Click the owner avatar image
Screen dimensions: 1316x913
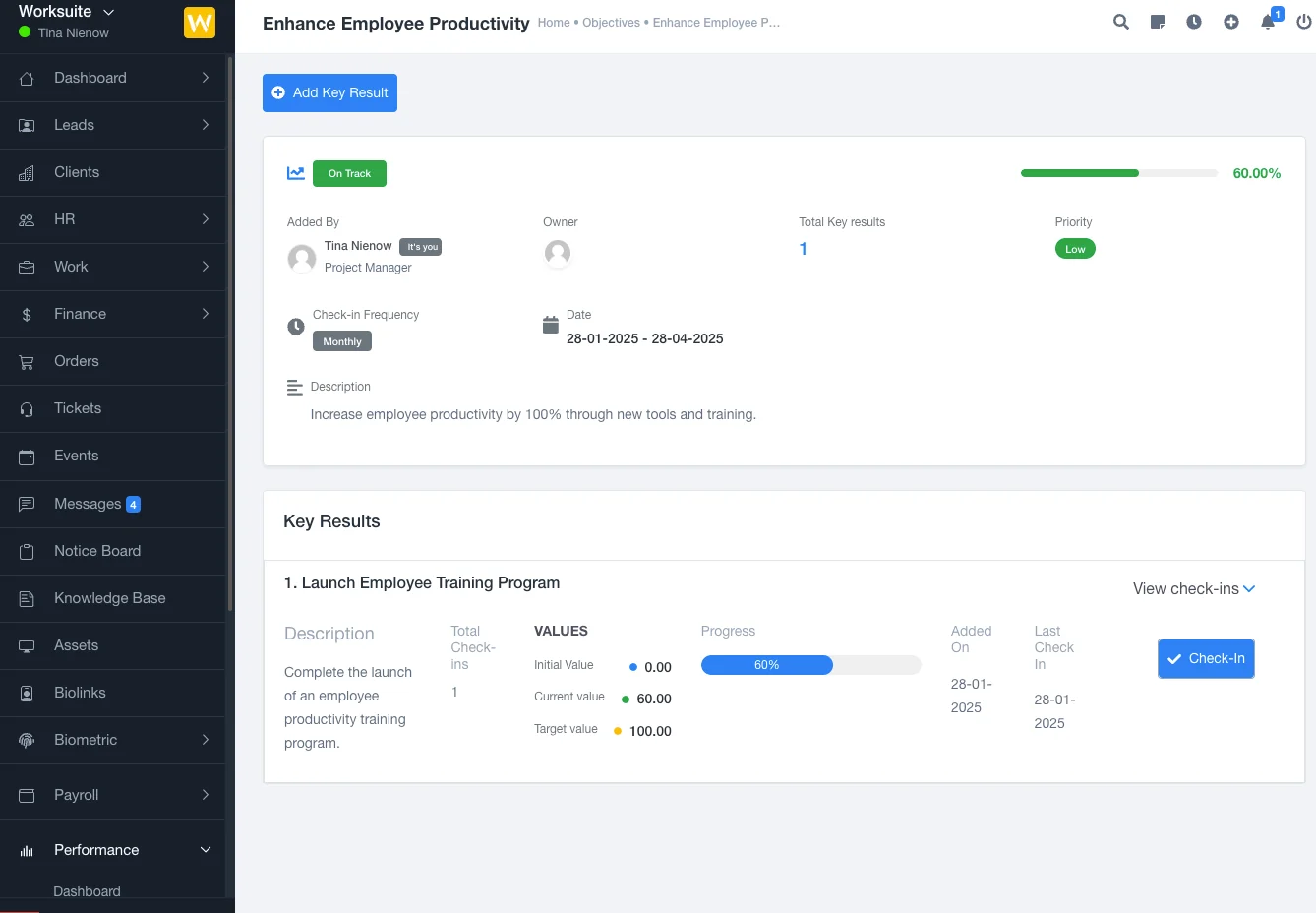coord(558,254)
